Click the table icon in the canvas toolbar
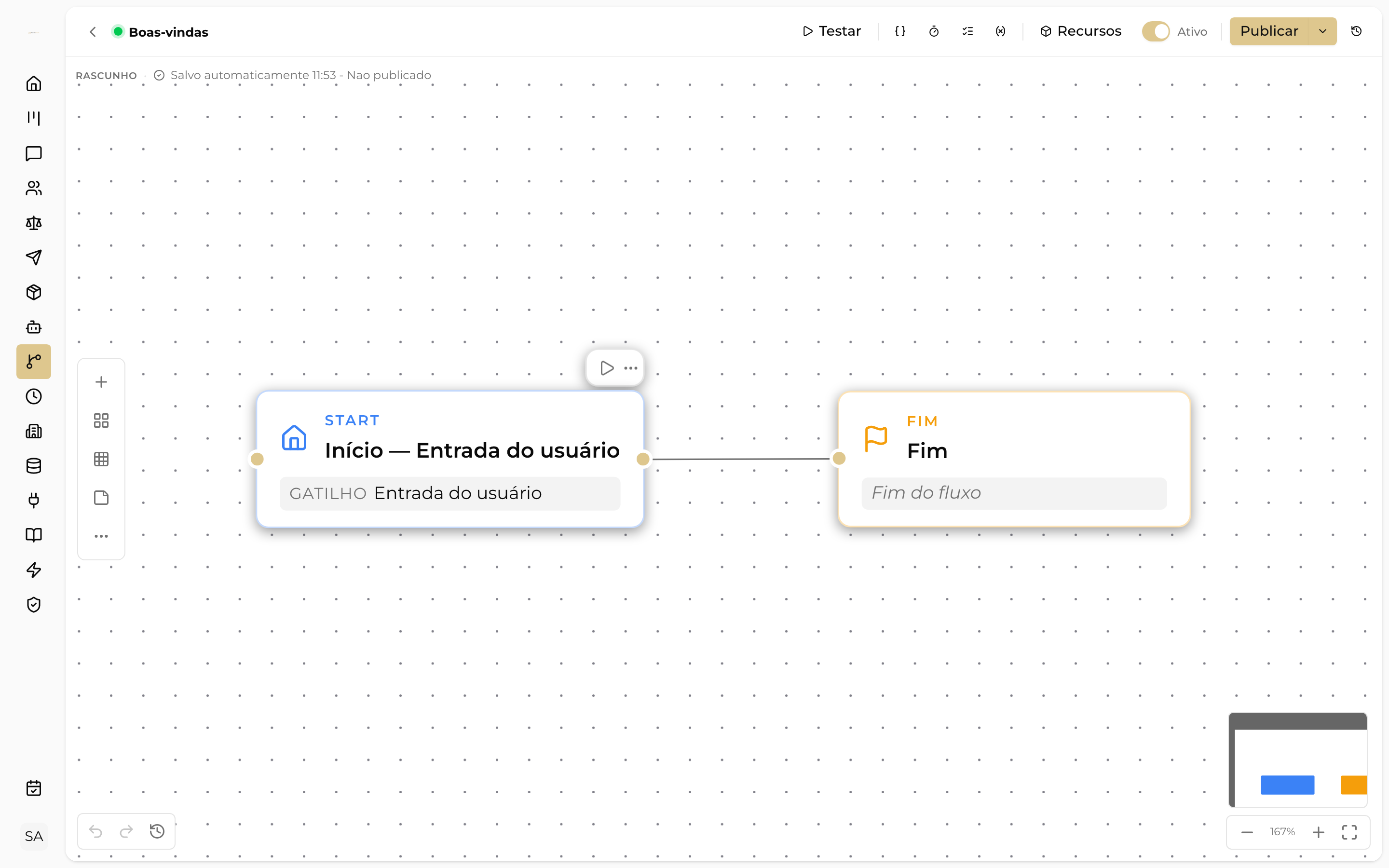Viewport: 1389px width, 868px height. (101, 459)
